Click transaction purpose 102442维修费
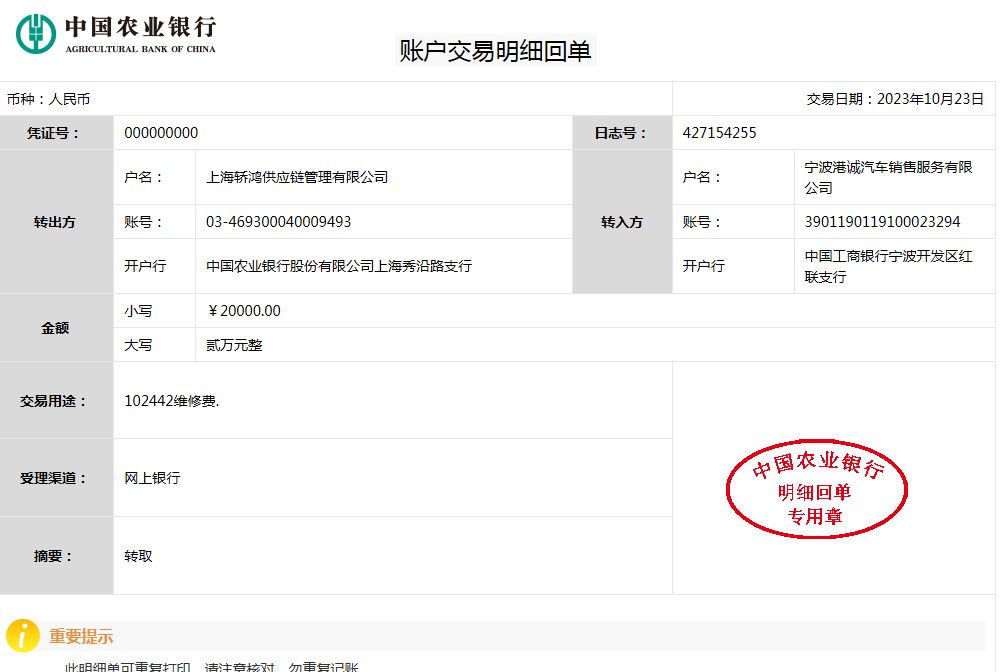The image size is (1001, 672). point(171,401)
